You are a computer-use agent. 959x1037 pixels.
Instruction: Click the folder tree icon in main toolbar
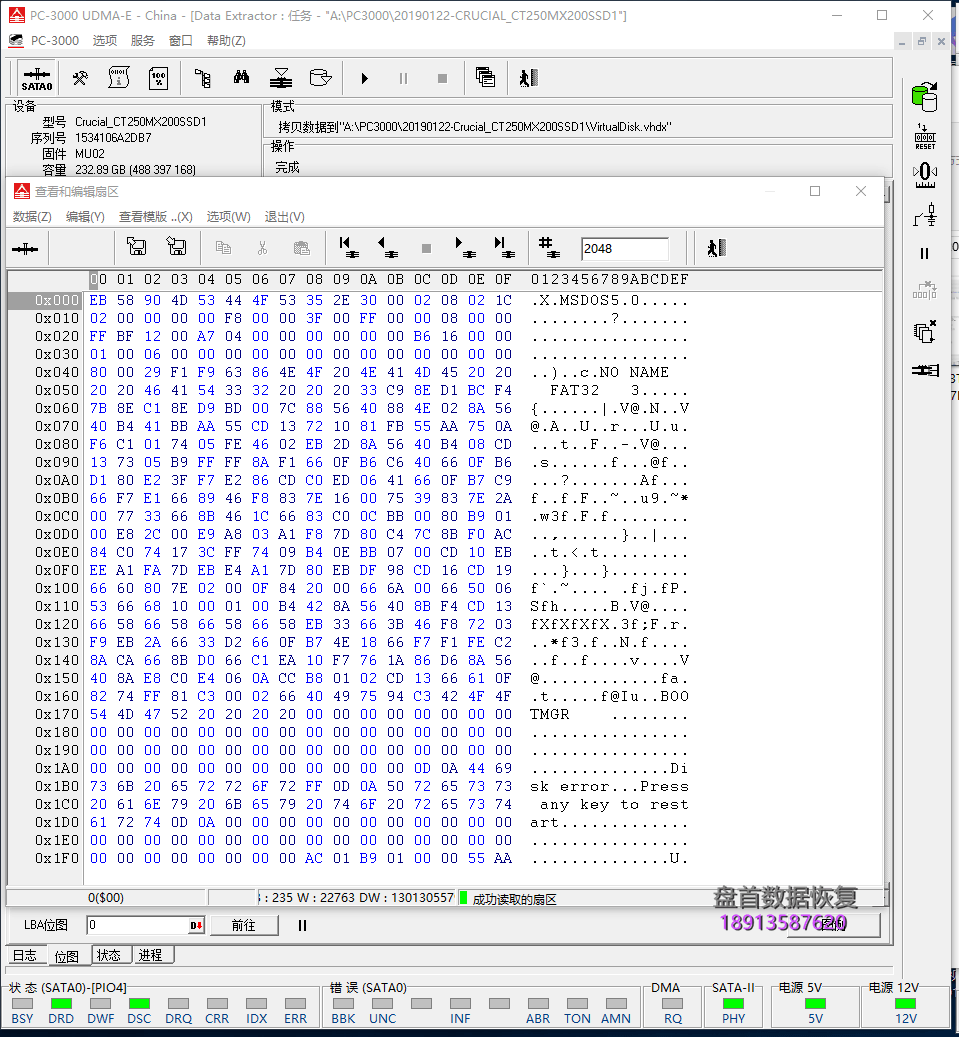coord(203,79)
